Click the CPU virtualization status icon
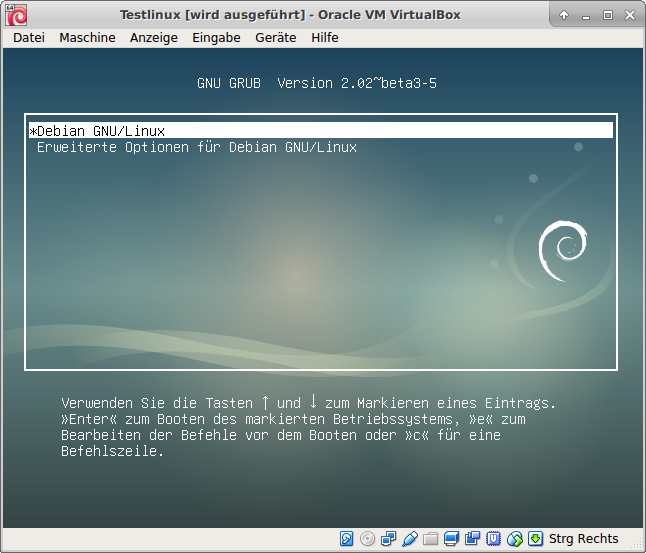The image size is (646, 553). (494, 539)
